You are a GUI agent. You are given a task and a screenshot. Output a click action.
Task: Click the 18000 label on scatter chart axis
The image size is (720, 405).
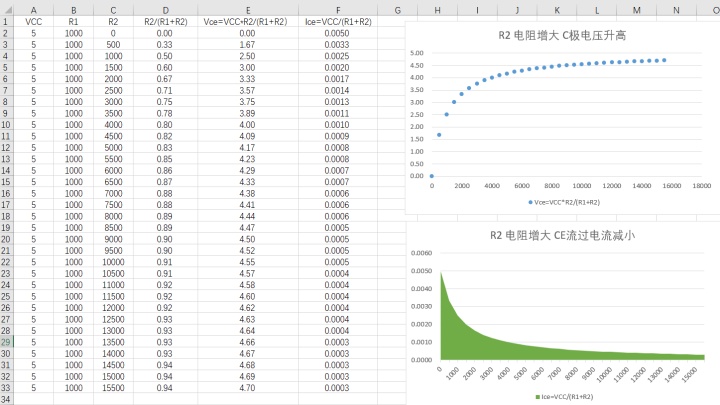701,185
